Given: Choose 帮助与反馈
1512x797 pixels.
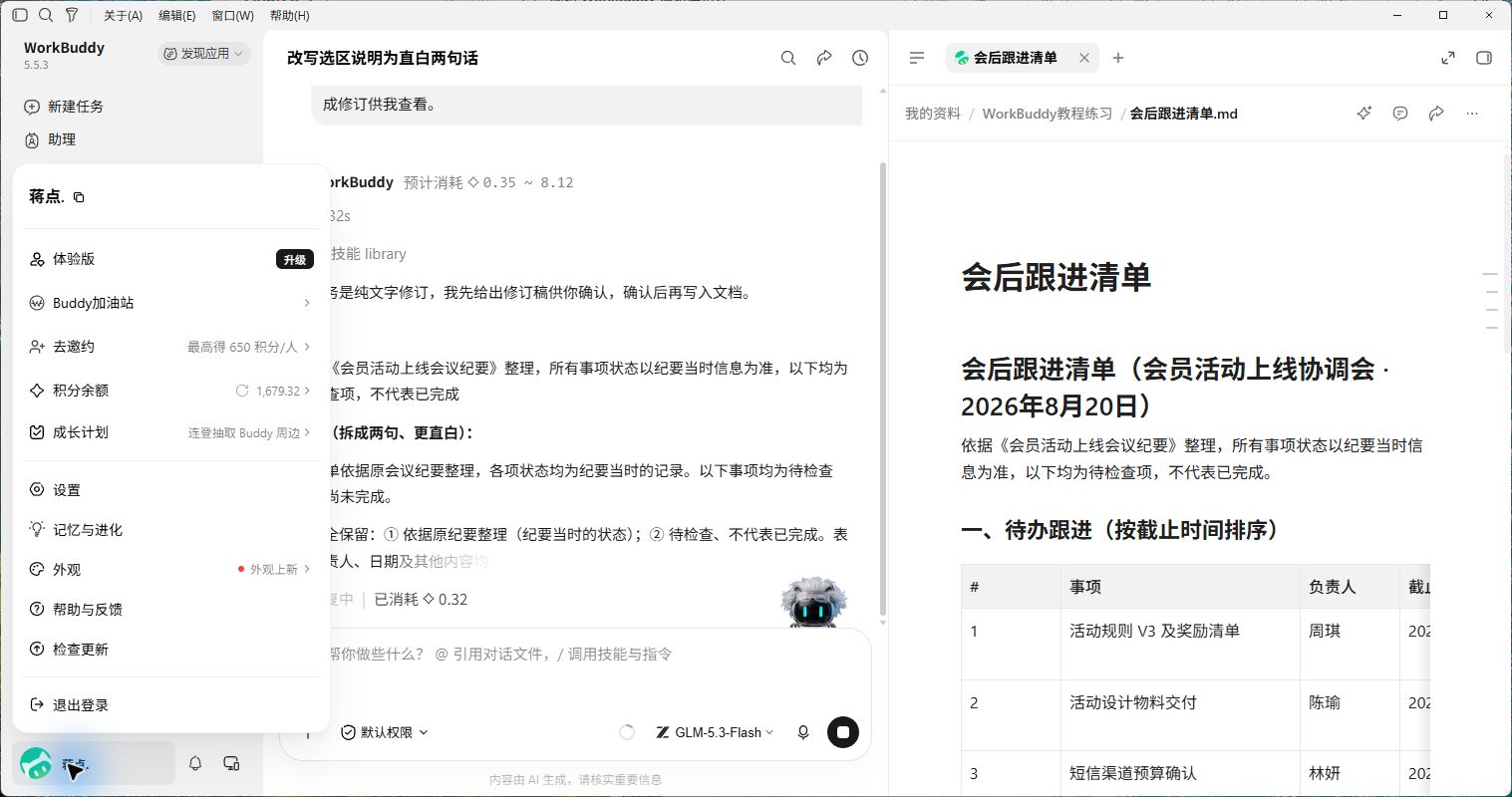Looking at the screenshot, I should point(170,610).
